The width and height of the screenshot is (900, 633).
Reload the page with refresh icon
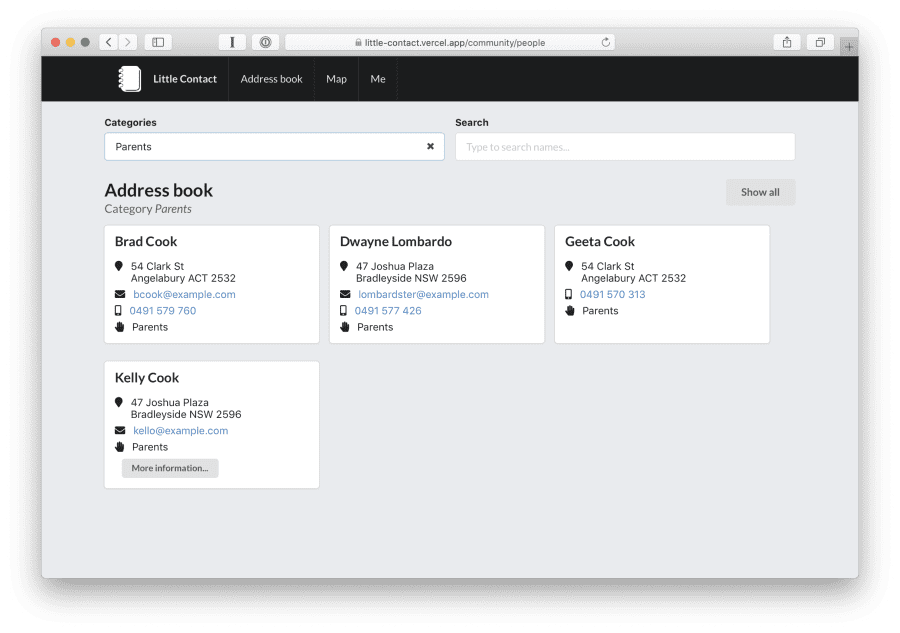click(x=605, y=42)
